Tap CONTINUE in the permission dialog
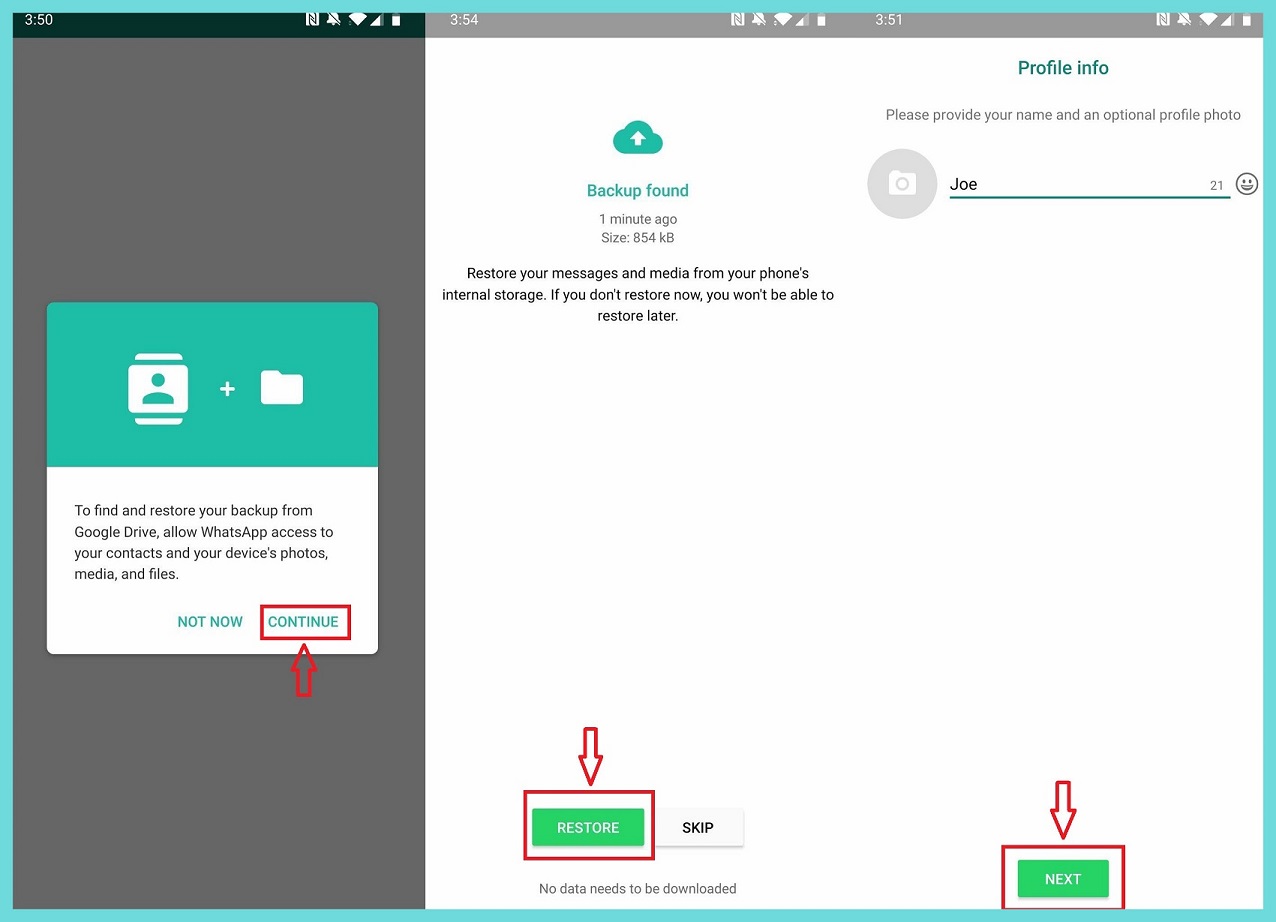Screen dimensions: 1276x922 click(x=303, y=622)
